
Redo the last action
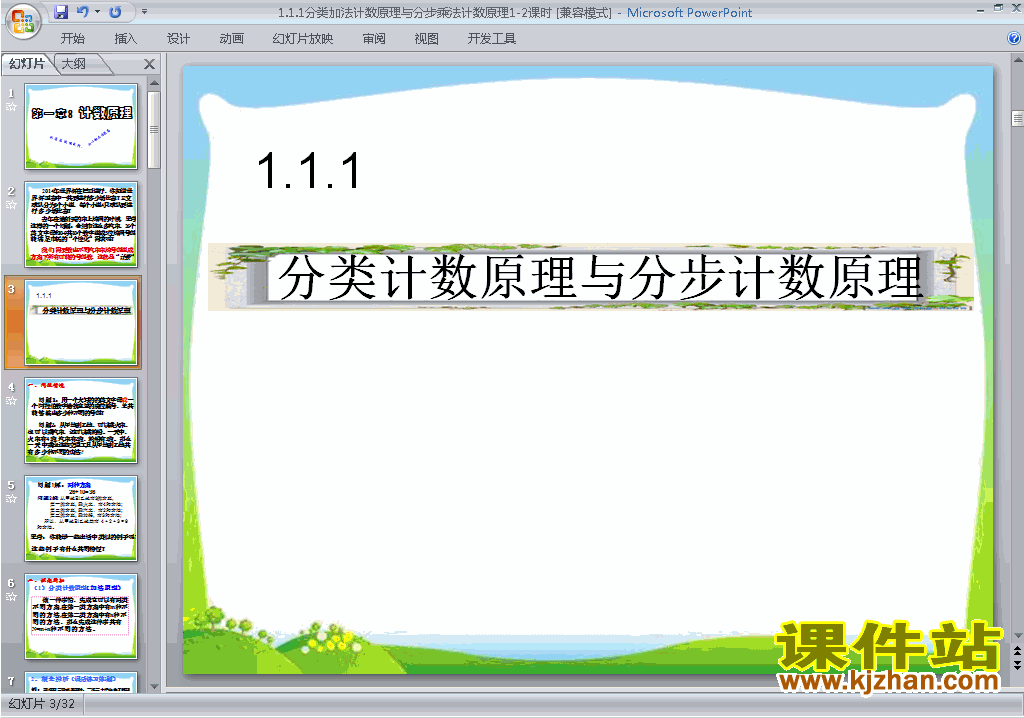pyautogui.click(x=116, y=12)
